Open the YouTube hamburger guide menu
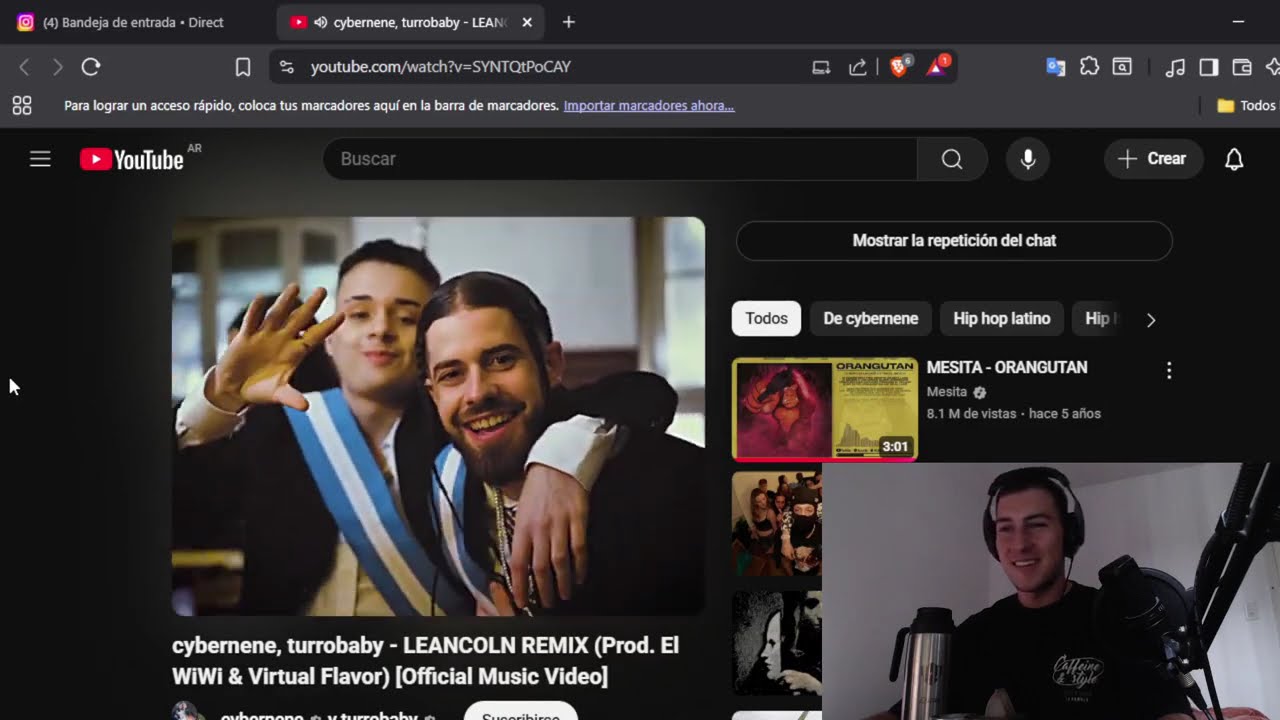 (40, 159)
